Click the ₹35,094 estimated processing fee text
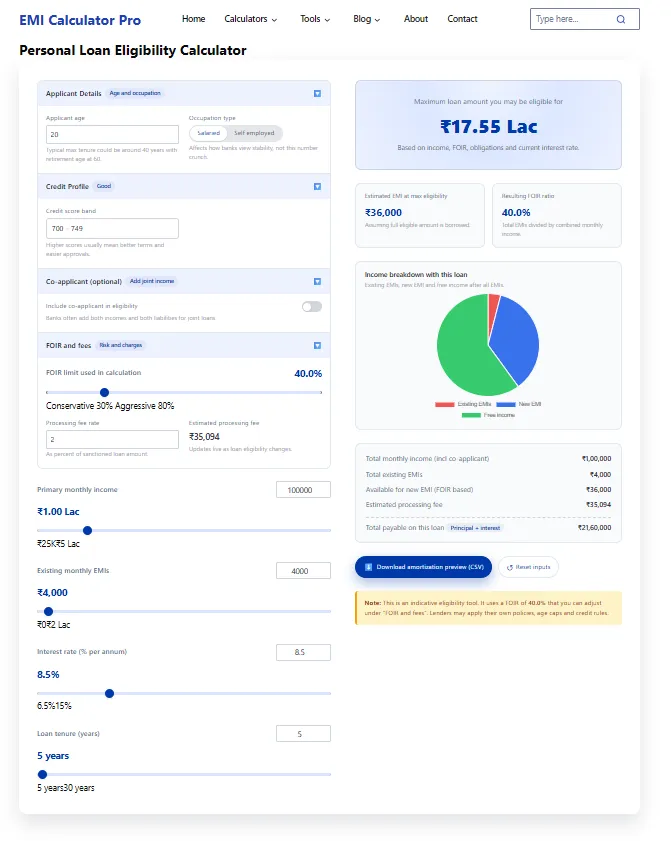The width and height of the screenshot is (671, 841). [x=204, y=437]
